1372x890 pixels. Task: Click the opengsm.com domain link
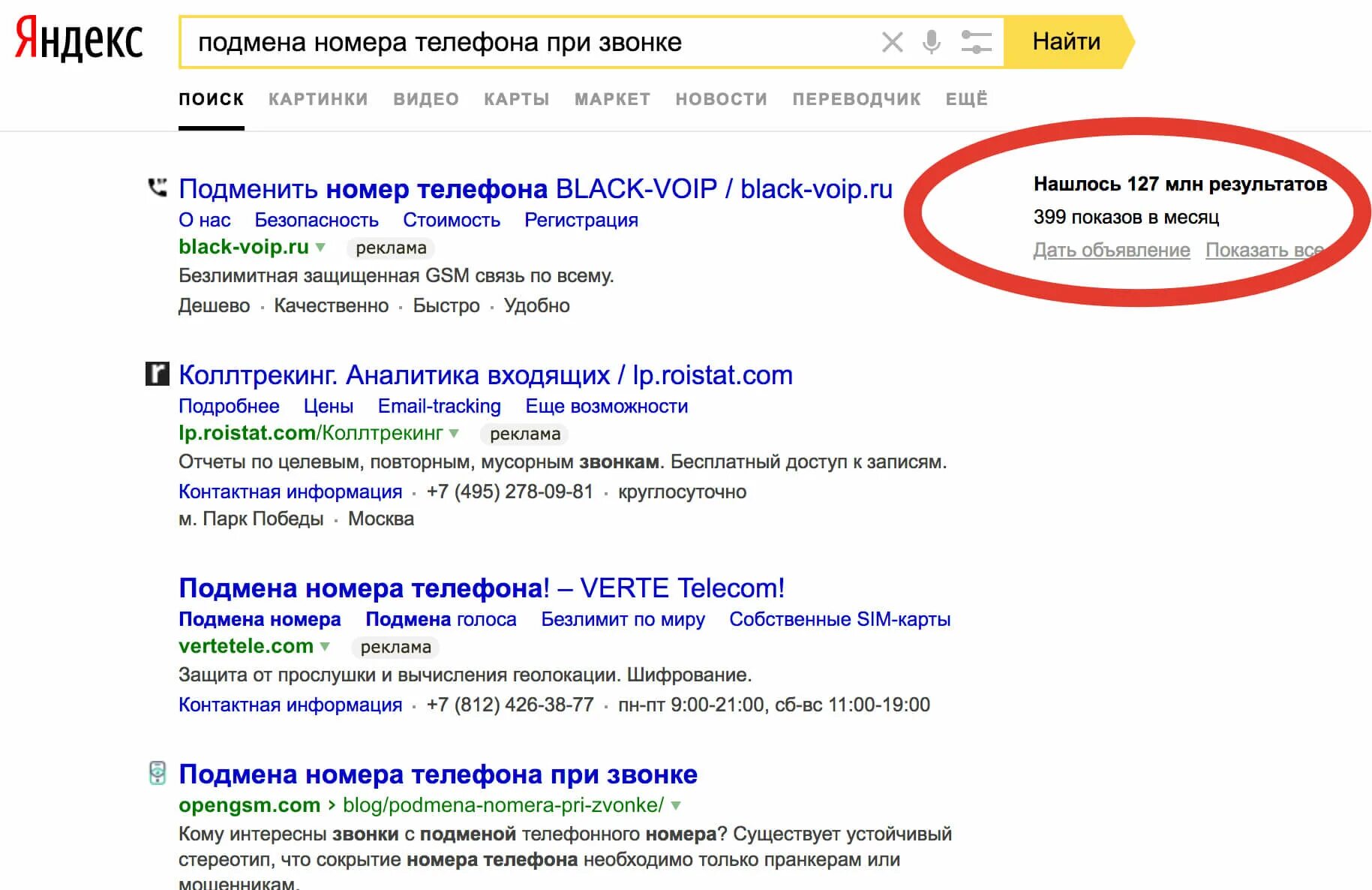click(x=249, y=805)
